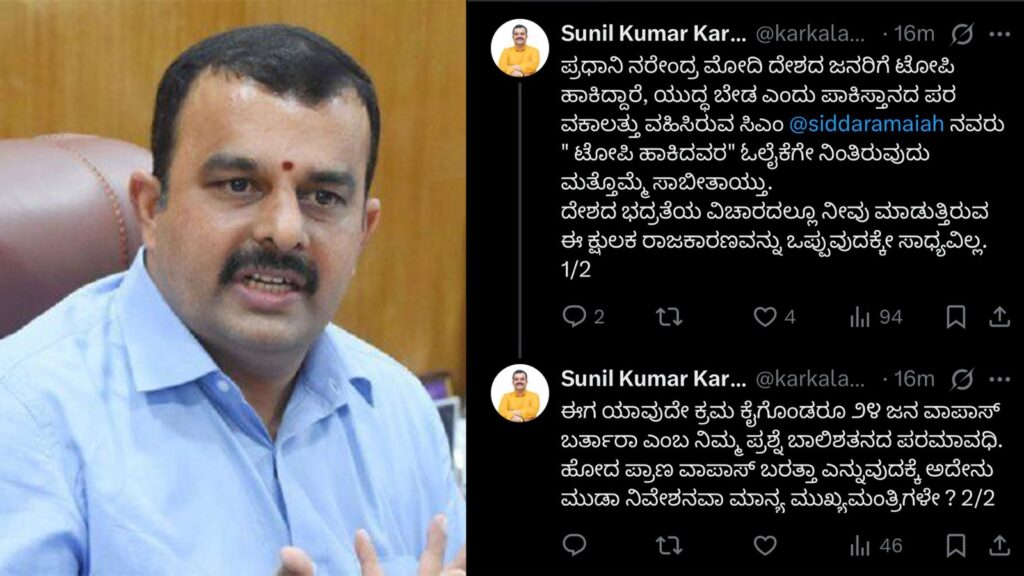Image resolution: width=1024 pixels, height=576 pixels.
Task: Open Grok icon on second tweet
Action: point(962,379)
